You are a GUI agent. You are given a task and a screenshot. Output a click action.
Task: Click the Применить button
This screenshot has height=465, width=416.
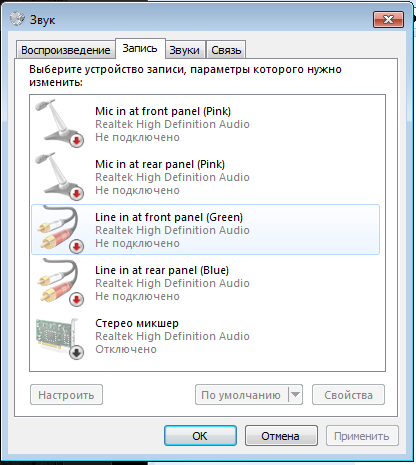[362, 435]
